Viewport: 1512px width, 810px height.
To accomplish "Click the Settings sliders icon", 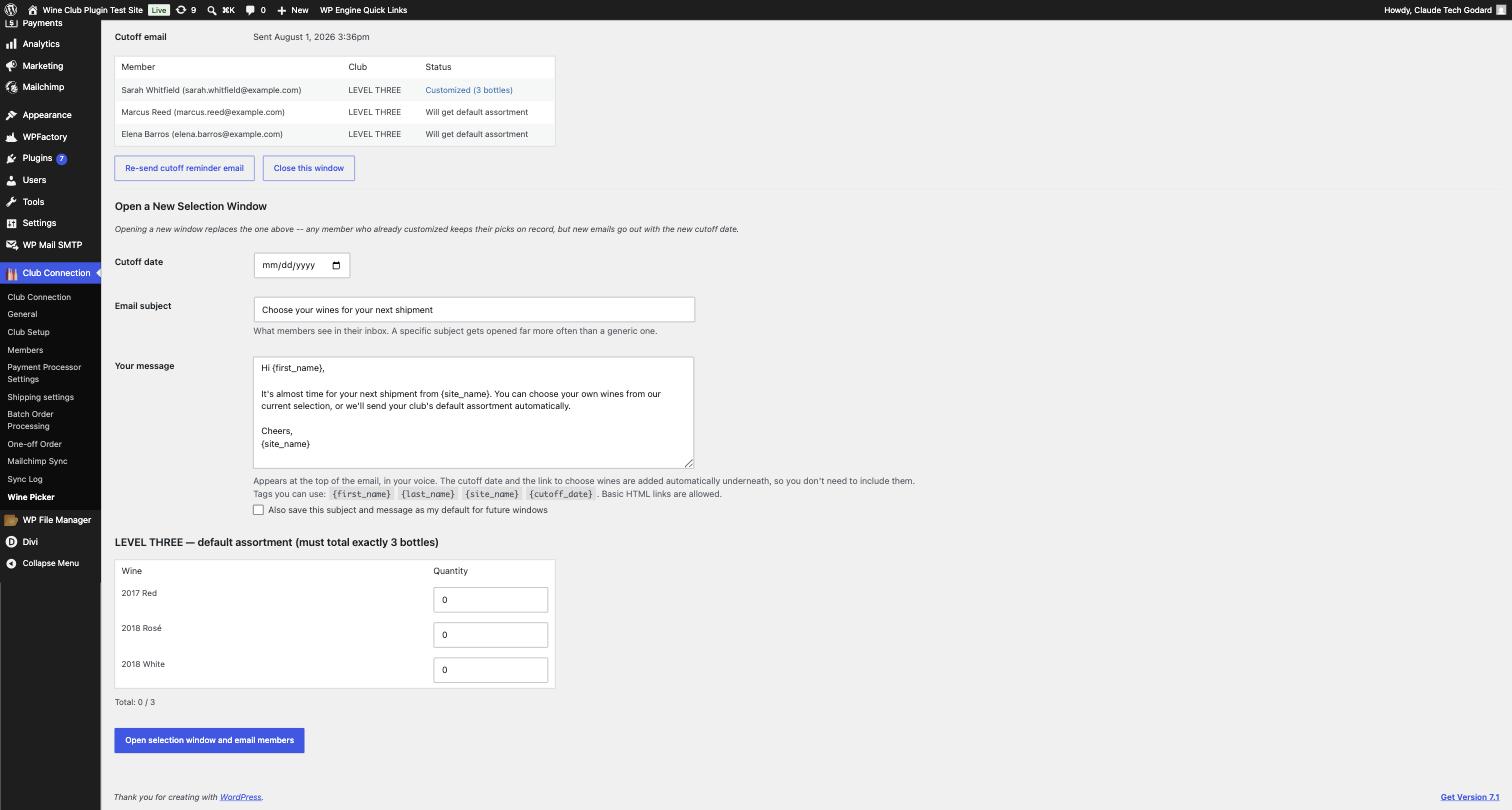I will [x=11, y=223].
